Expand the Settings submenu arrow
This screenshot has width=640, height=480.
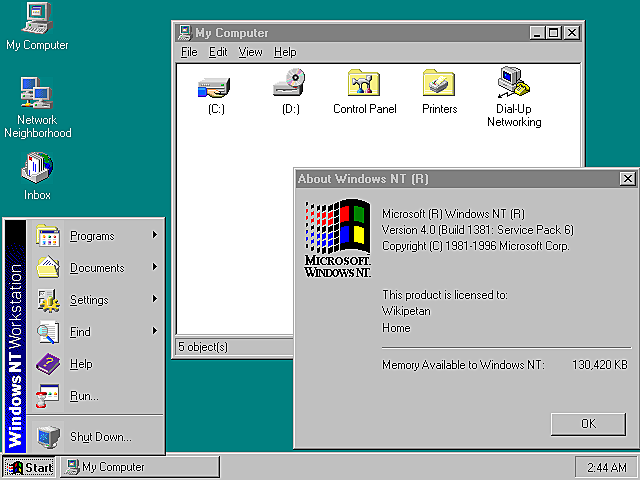pyautogui.click(x=155, y=299)
